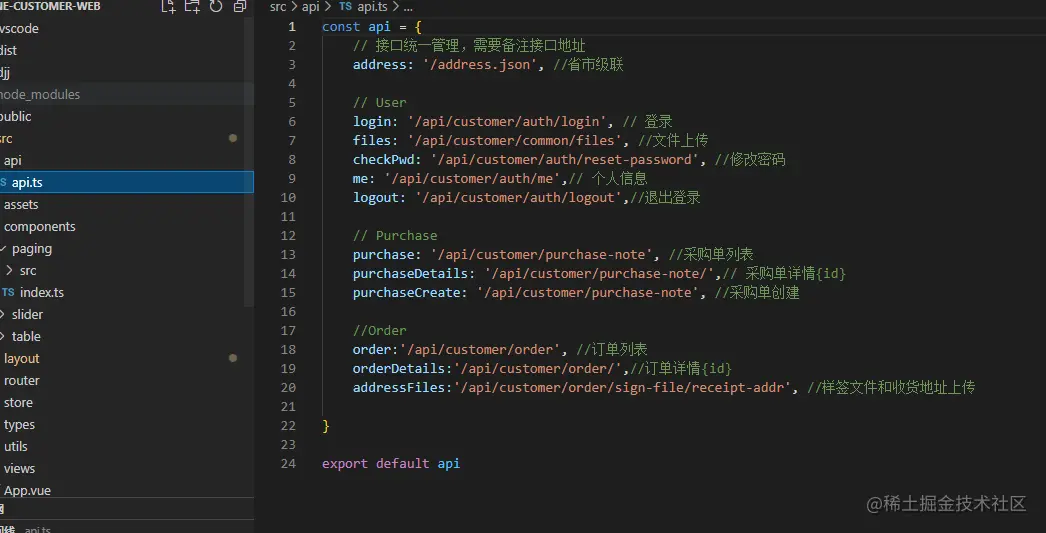Click the New Folder icon in Explorer header
The image size is (1046, 533).
(x=192, y=7)
